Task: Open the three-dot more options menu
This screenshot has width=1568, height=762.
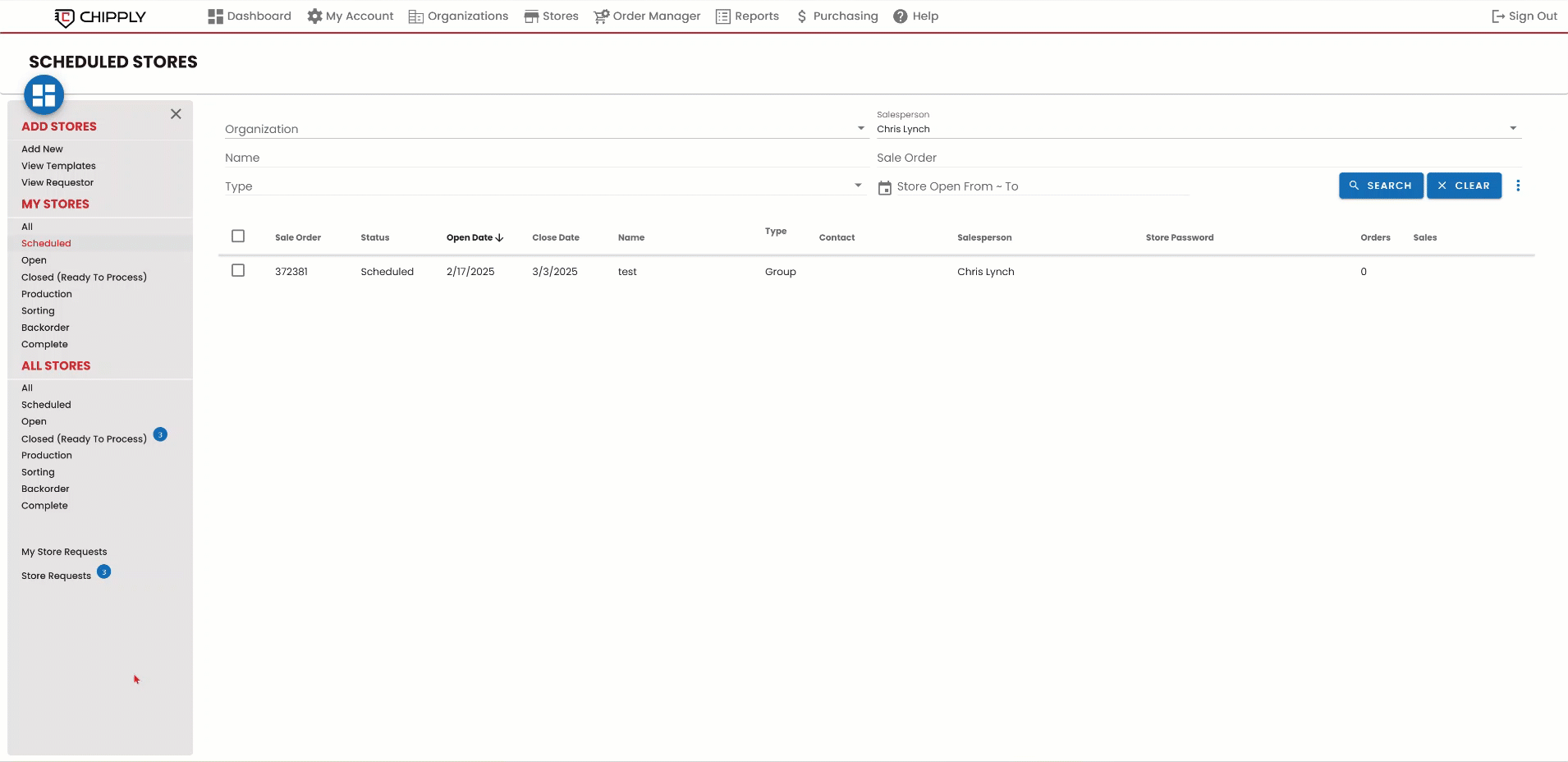Action: pos(1518,186)
